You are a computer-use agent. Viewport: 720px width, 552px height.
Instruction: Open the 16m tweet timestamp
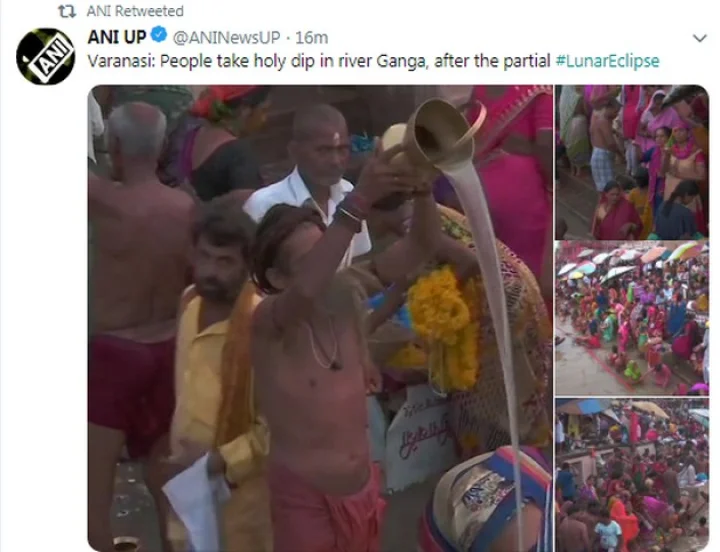pos(311,38)
